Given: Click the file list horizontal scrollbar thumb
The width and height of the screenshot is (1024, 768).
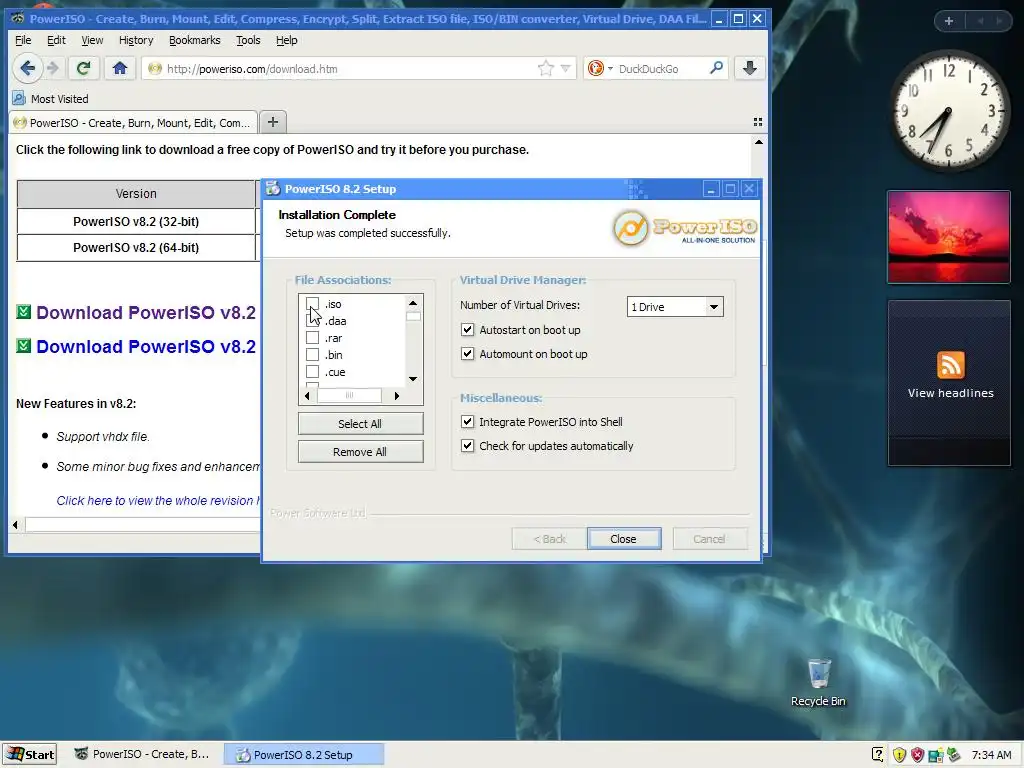Looking at the screenshot, I should 349,395.
